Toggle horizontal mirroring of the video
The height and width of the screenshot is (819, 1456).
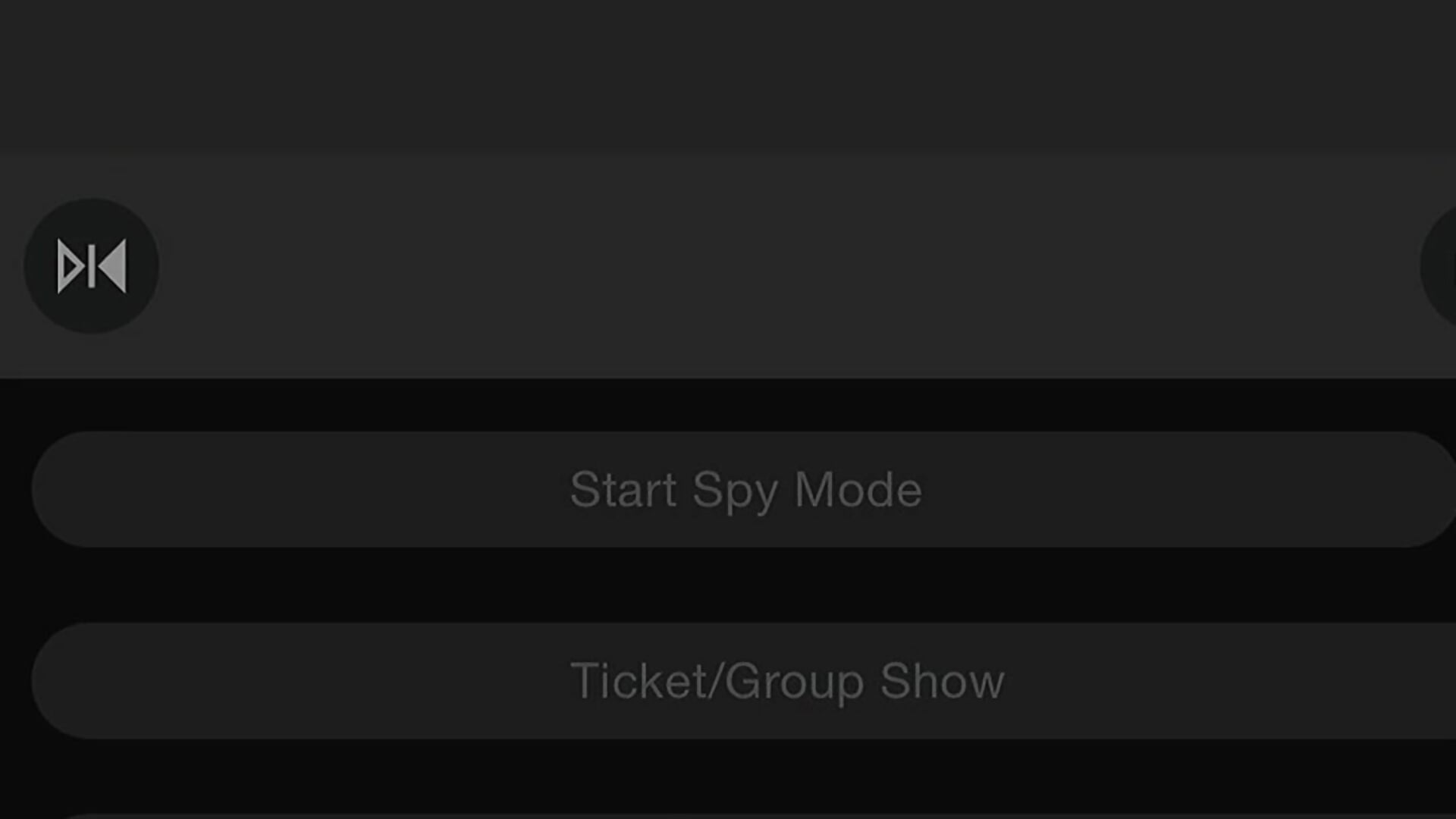(91, 265)
